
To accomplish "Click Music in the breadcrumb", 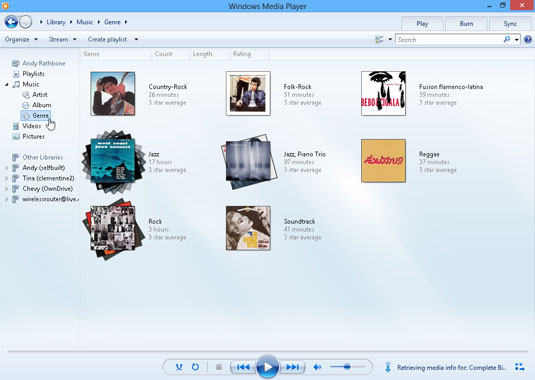I will point(85,22).
